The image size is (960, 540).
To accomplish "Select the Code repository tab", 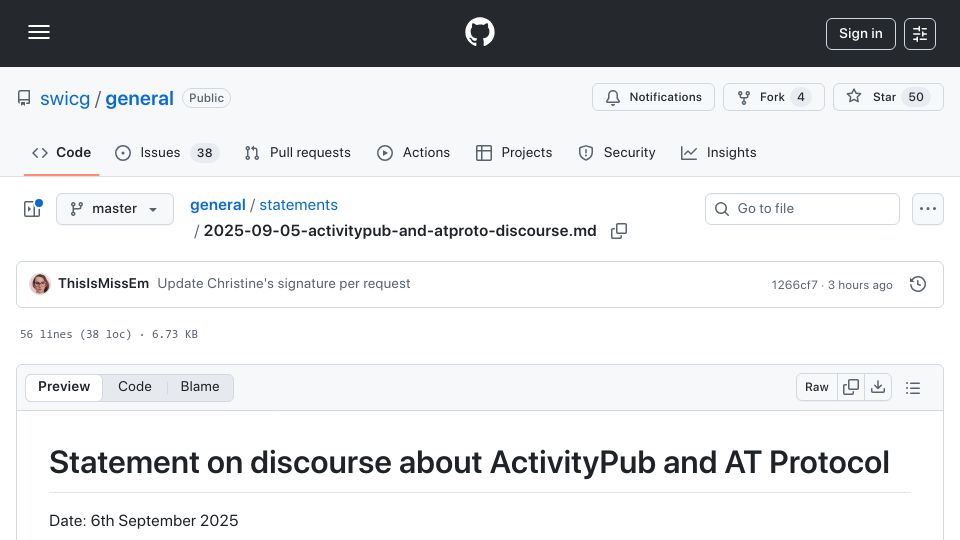I will pos(61,152).
